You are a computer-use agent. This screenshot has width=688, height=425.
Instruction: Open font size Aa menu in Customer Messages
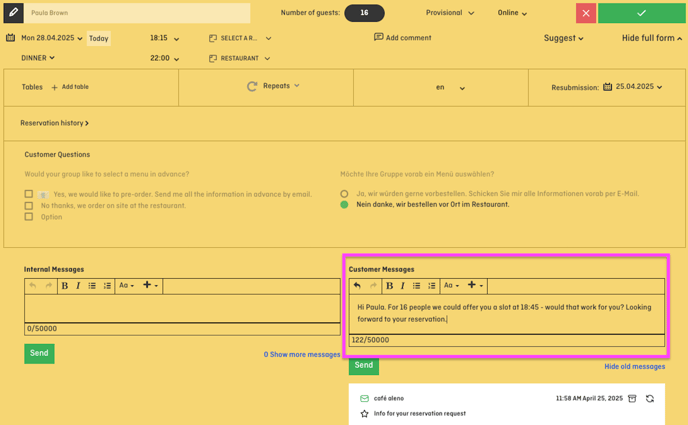click(x=451, y=286)
